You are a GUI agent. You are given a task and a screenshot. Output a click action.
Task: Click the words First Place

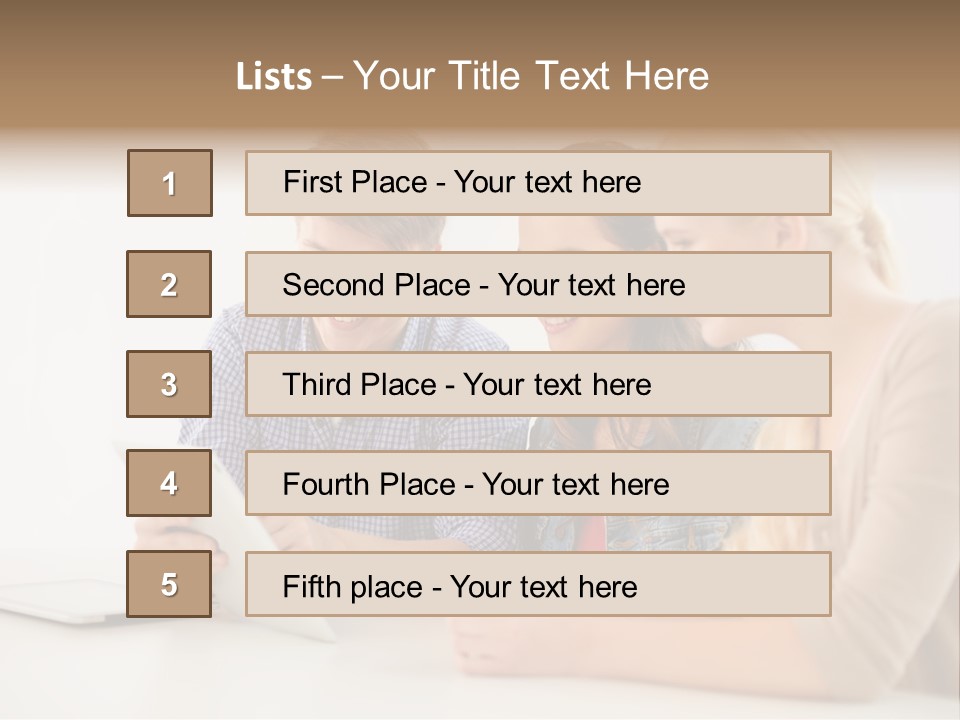[355, 182]
